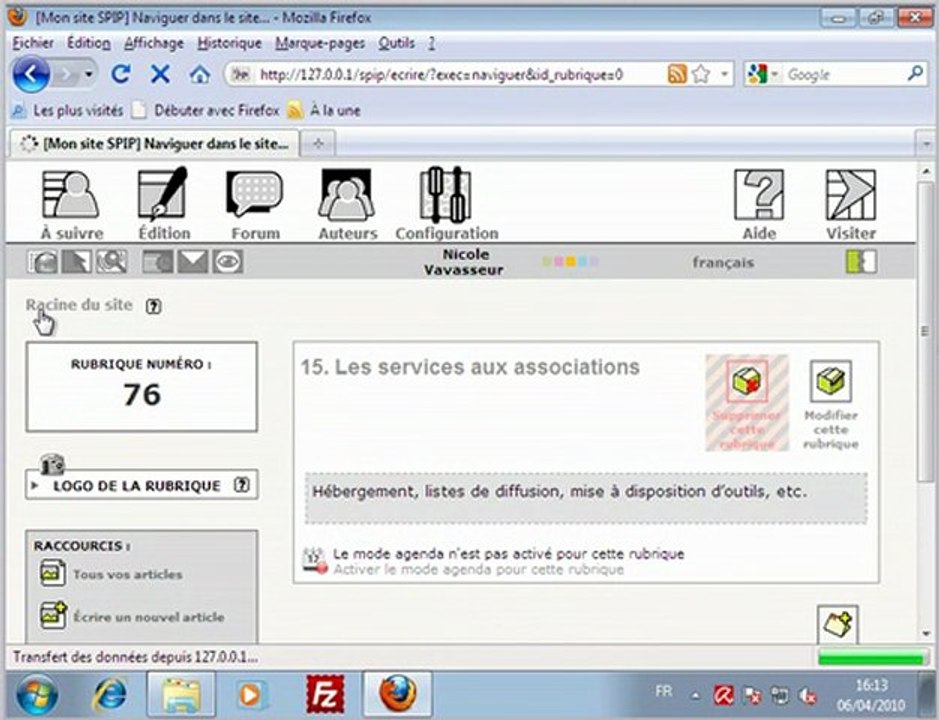Click the calendar icon left of the envelope
939x720 pixels.
(x=157, y=262)
